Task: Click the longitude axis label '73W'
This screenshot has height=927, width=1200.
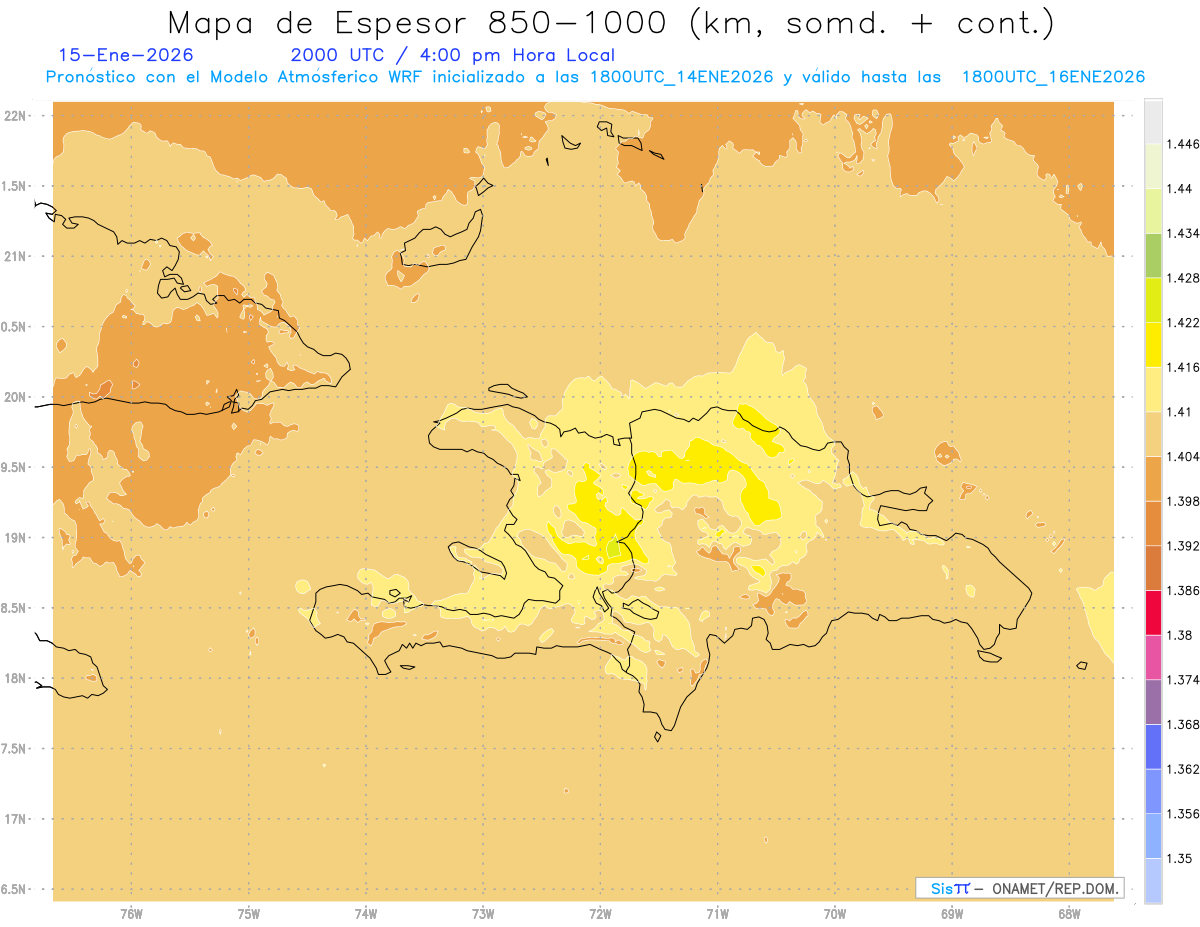Action: (483, 913)
